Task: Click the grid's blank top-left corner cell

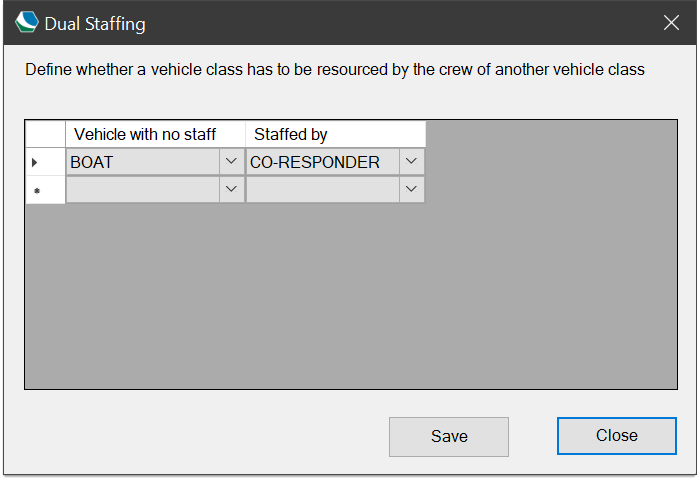Action: click(x=46, y=134)
